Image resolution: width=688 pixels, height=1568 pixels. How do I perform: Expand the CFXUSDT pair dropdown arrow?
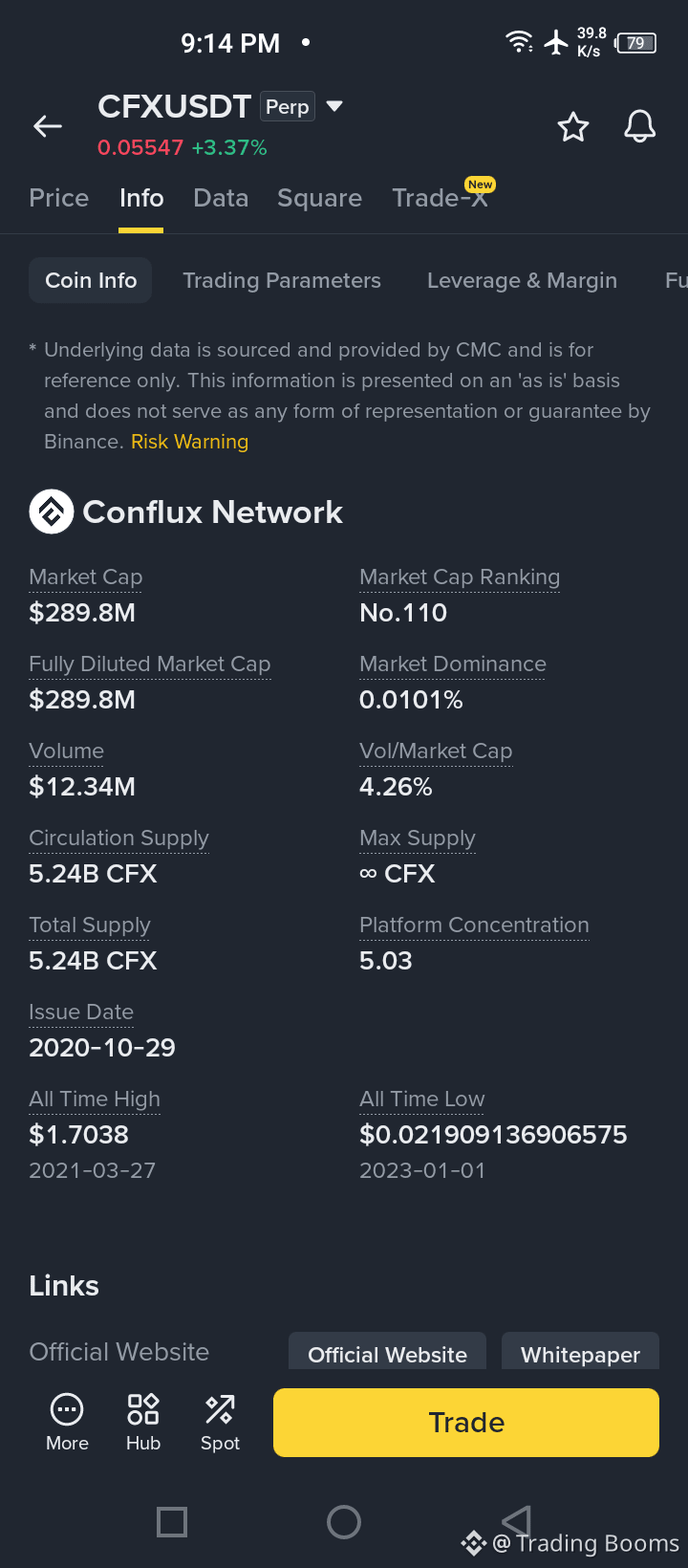click(334, 106)
